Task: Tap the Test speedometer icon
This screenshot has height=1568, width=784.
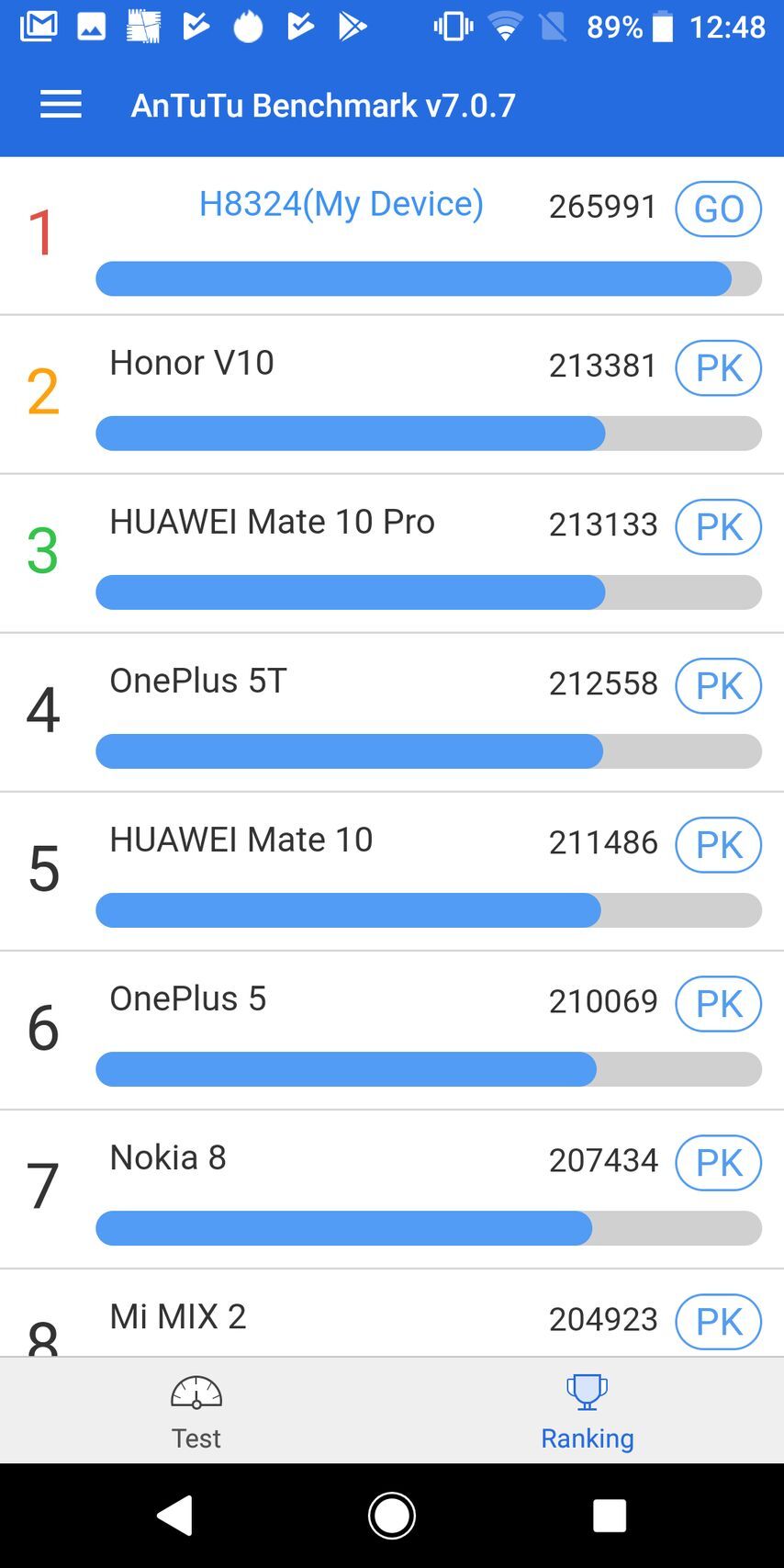Action: pos(196,1393)
